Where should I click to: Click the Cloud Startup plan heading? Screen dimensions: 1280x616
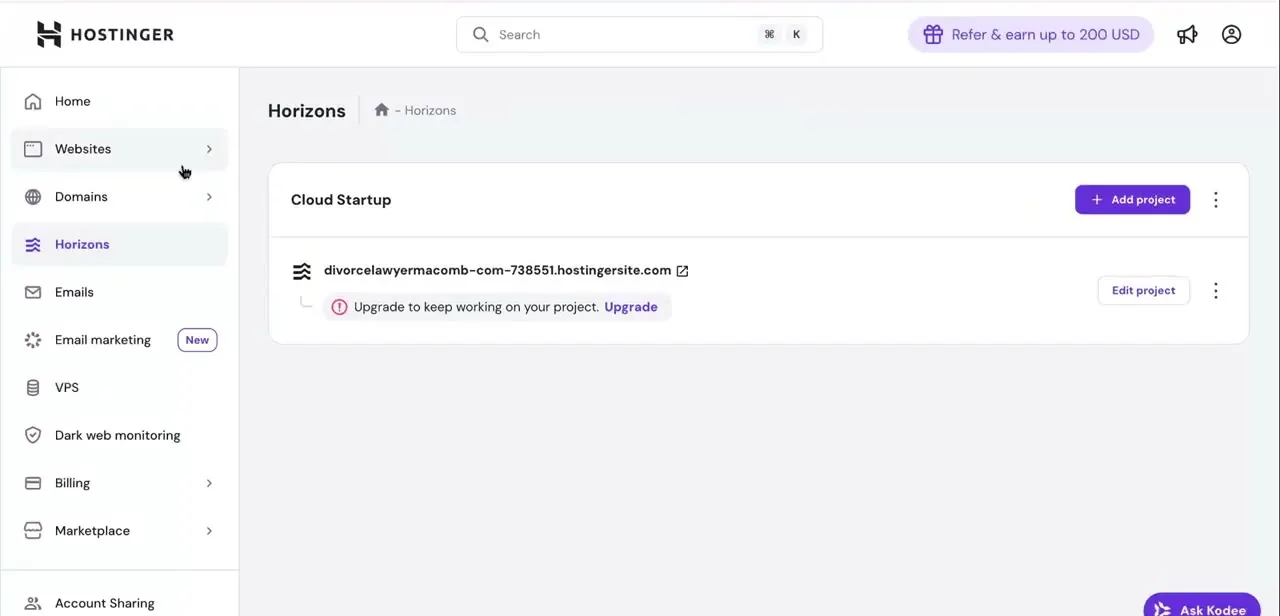pos(341,200)
